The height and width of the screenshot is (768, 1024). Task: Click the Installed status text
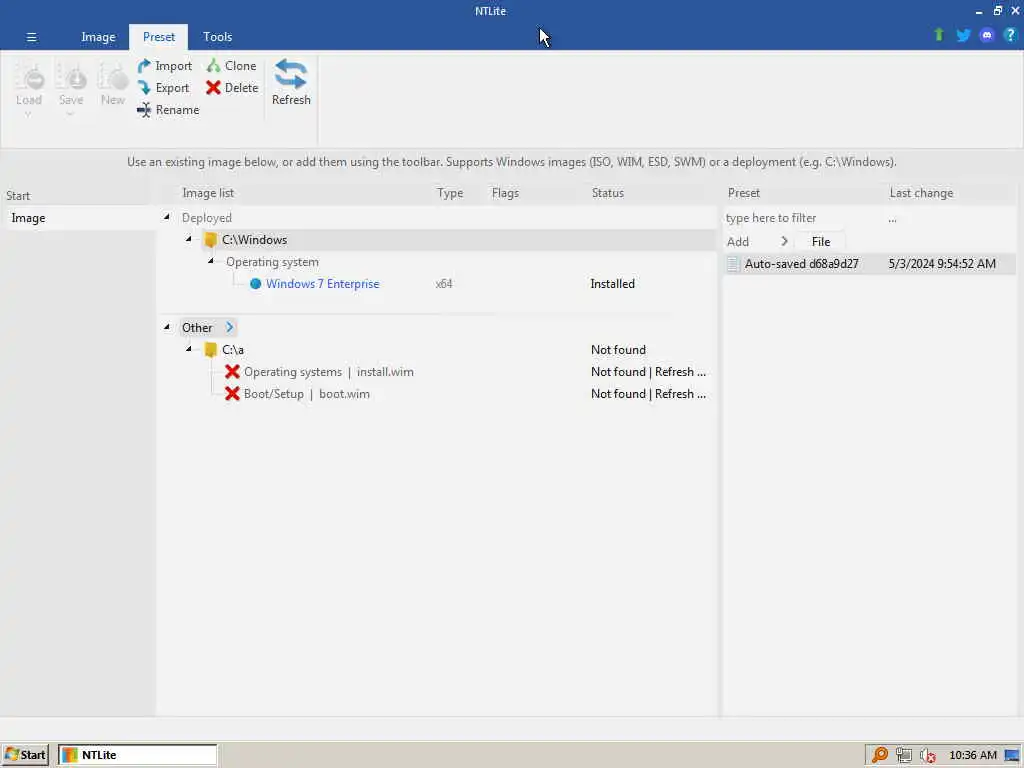point(613,284)
